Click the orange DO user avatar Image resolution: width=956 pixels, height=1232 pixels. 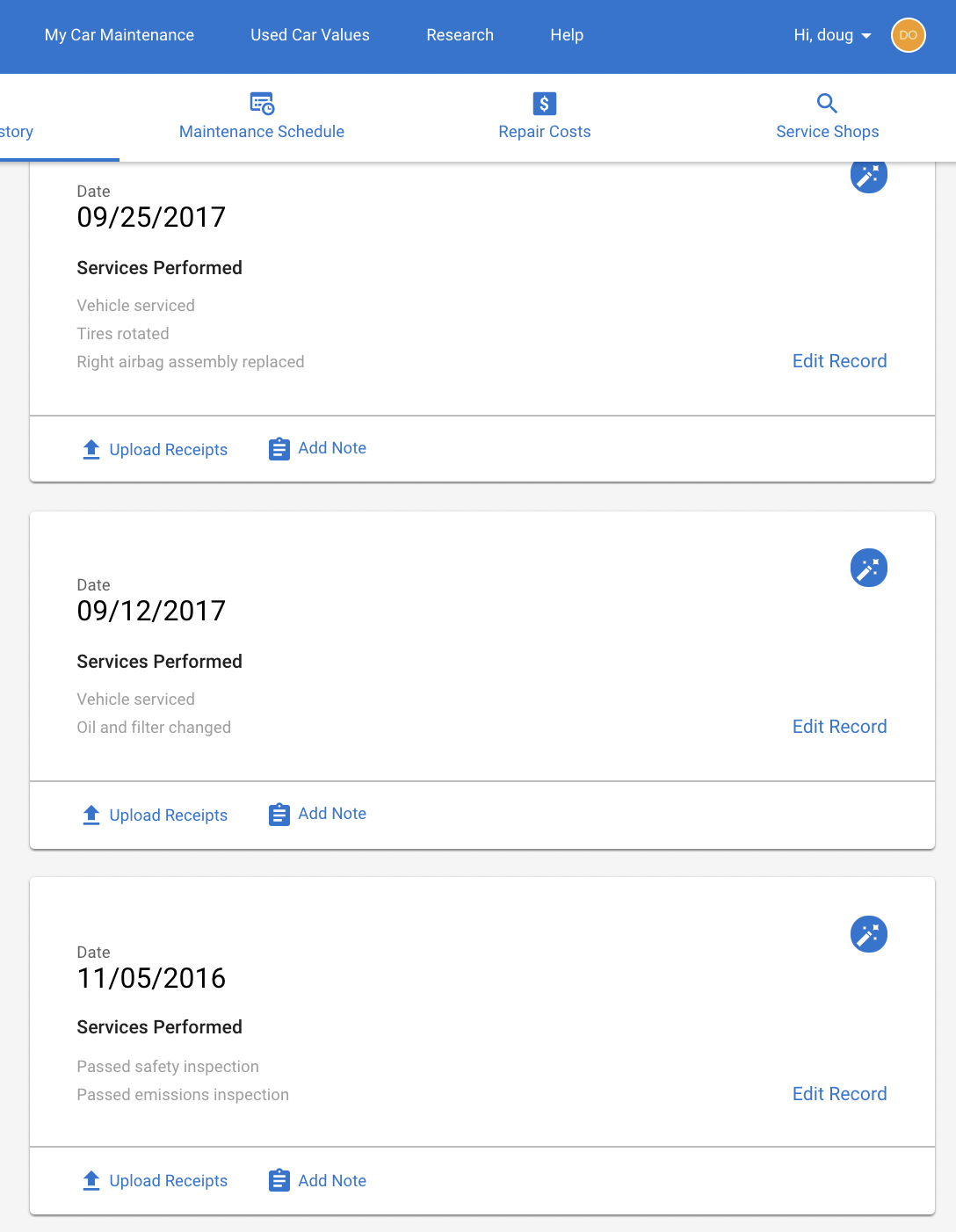(x=909, y=35)
